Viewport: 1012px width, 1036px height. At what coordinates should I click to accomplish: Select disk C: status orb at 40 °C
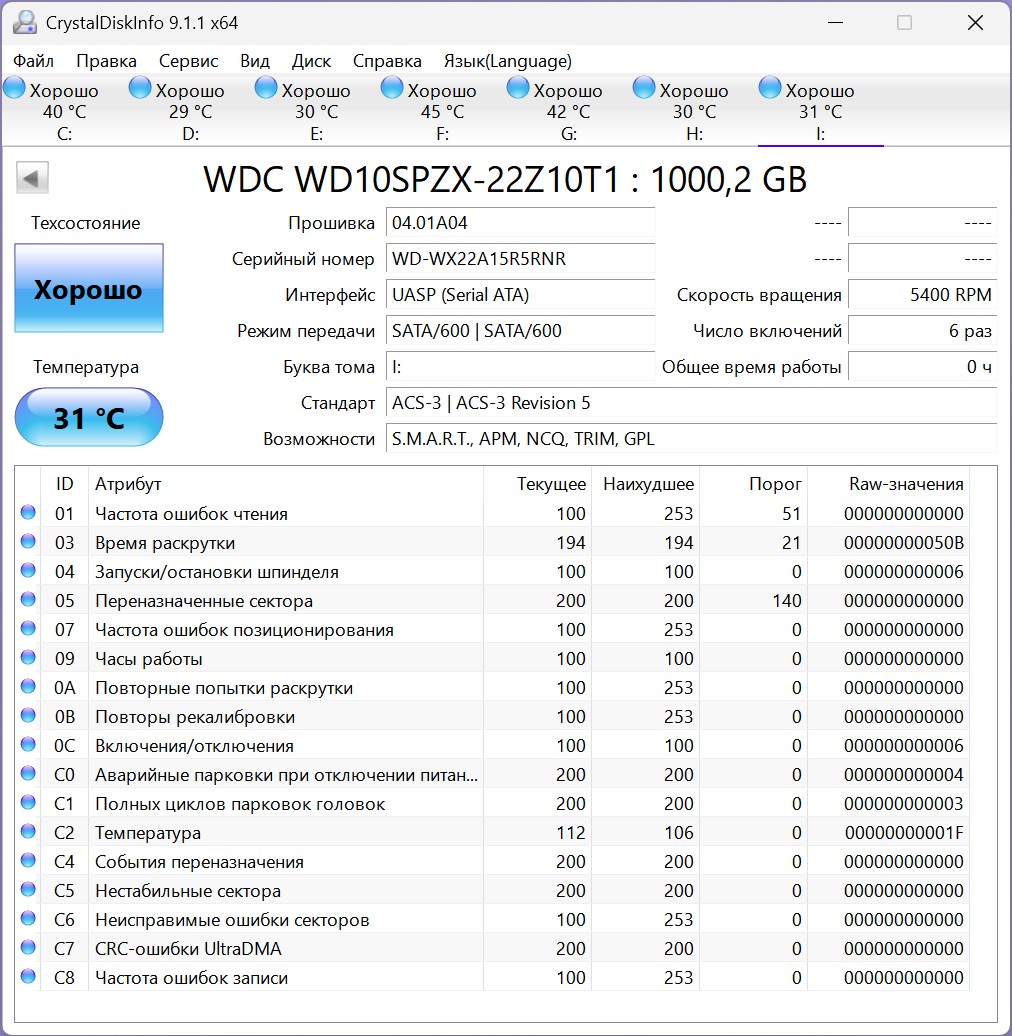pos(15,88)
